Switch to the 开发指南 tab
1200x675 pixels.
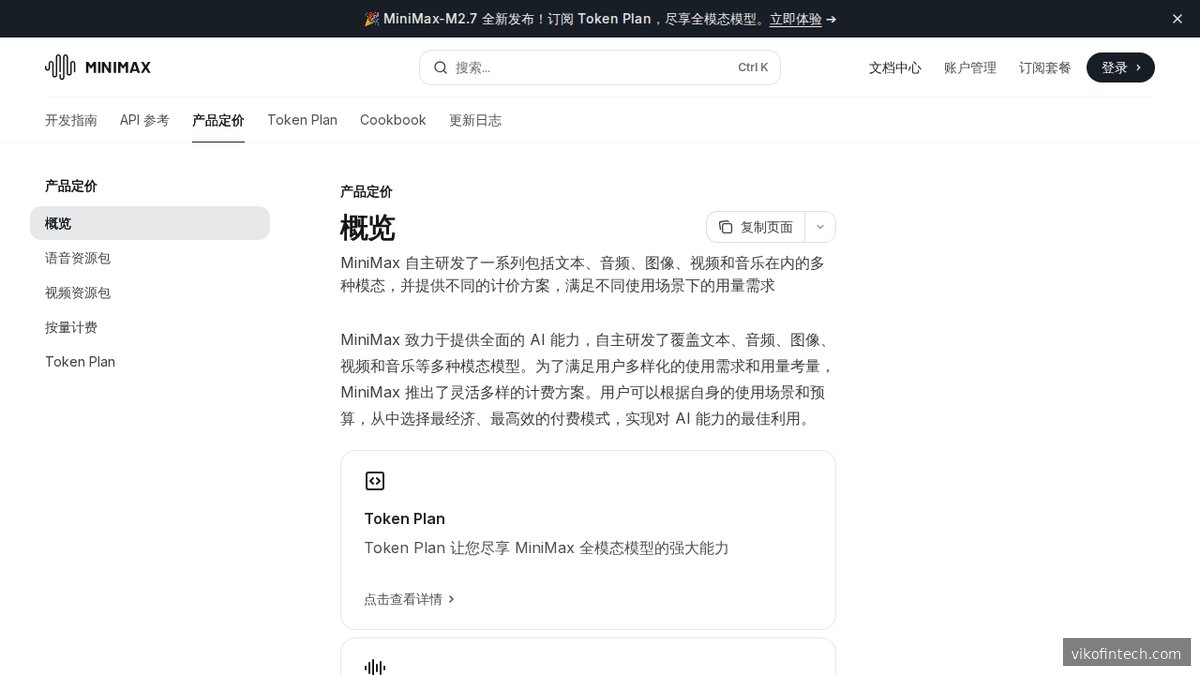(x=71, y=120)
